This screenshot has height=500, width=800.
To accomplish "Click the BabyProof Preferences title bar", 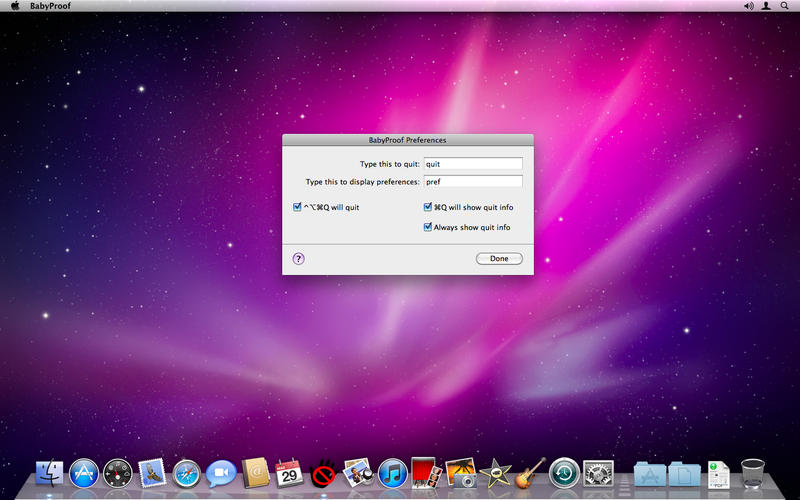I will coord(408,140).
